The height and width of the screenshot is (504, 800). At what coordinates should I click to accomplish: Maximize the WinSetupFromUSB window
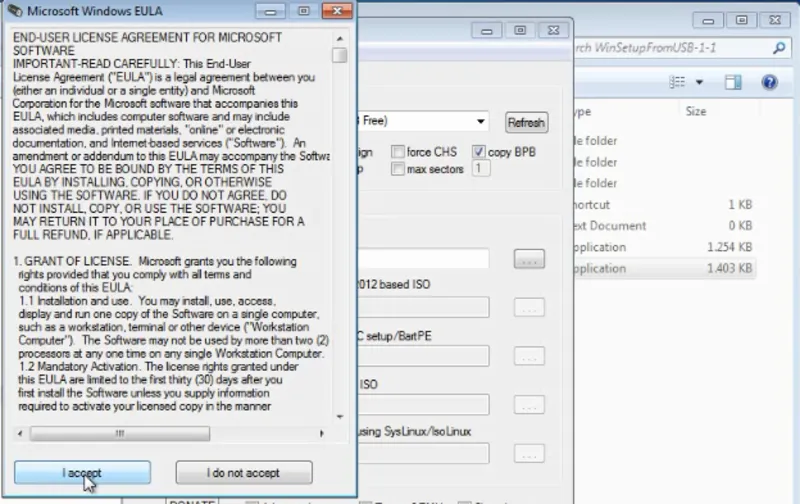click(x=520, y=31)
